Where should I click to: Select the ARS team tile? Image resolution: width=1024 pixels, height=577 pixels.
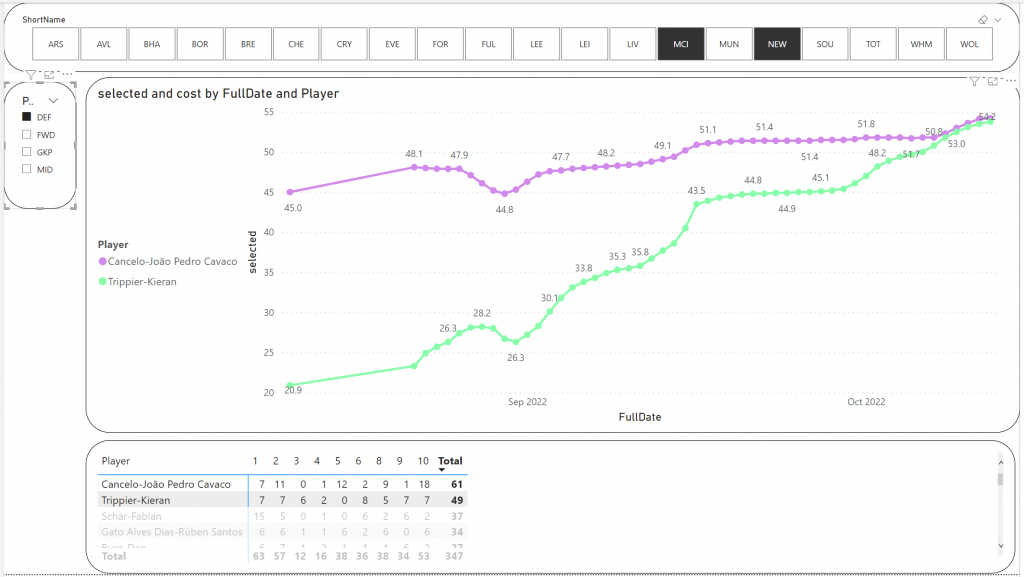coord(56,44)
